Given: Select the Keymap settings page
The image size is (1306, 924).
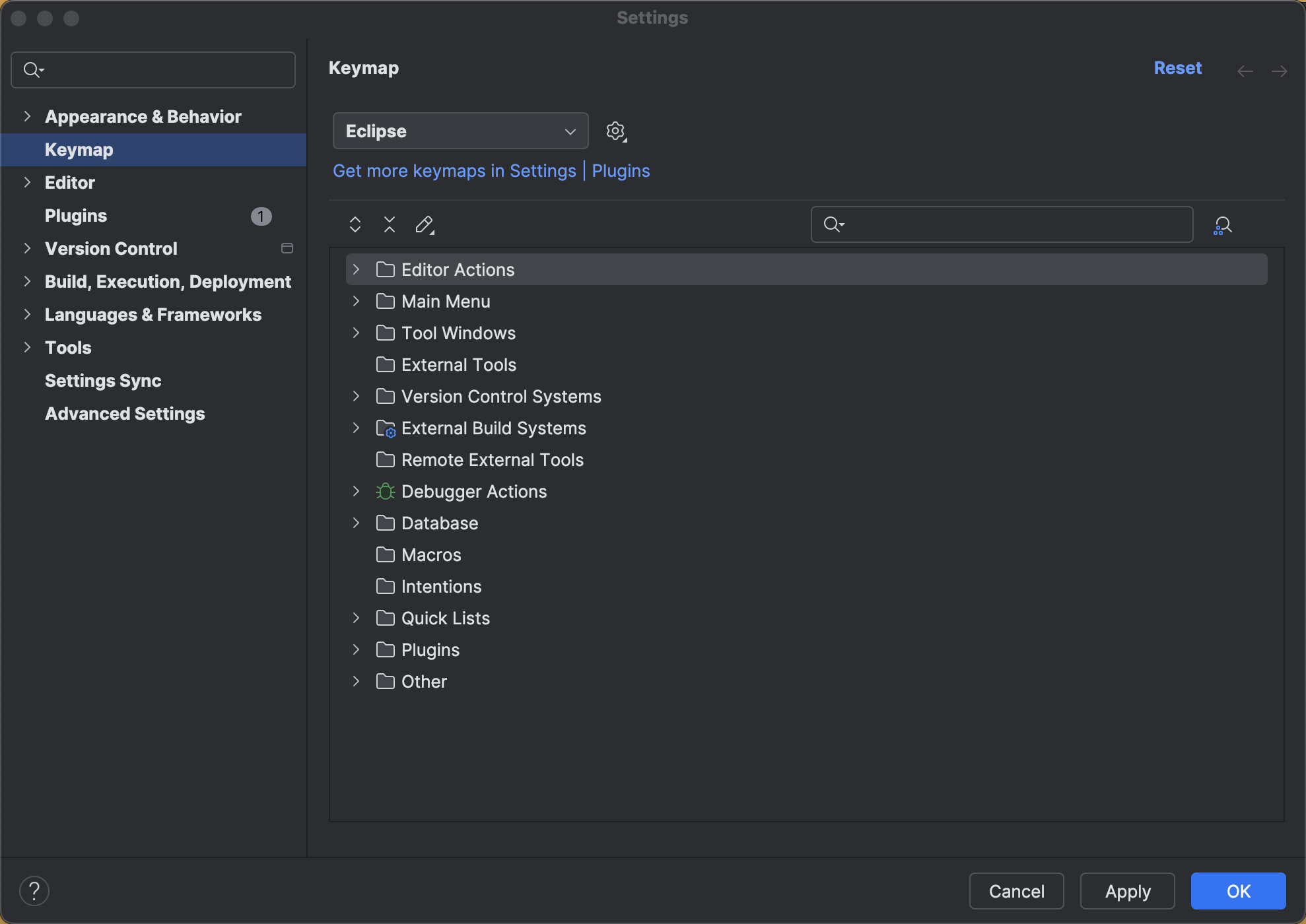Looking at the screenshot, I should pyautogui.click(x=79, y=149).
